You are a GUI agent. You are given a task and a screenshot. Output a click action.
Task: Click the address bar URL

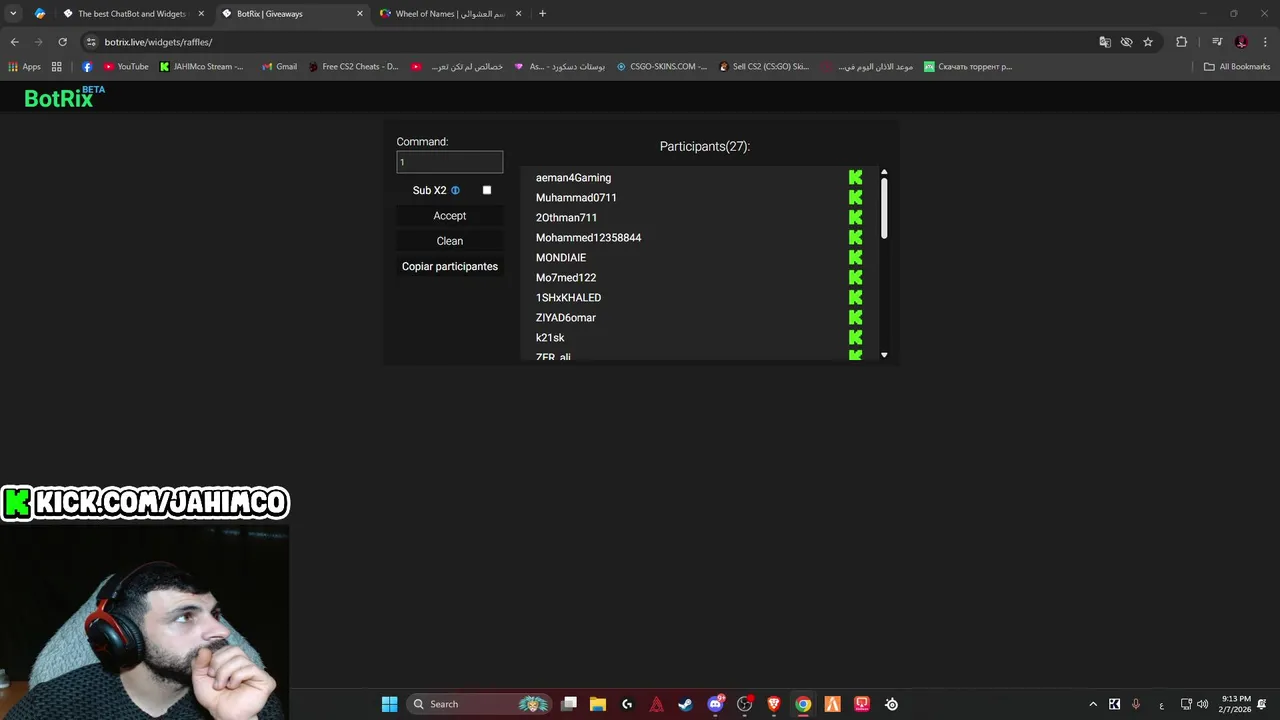[x=158, y=42]
